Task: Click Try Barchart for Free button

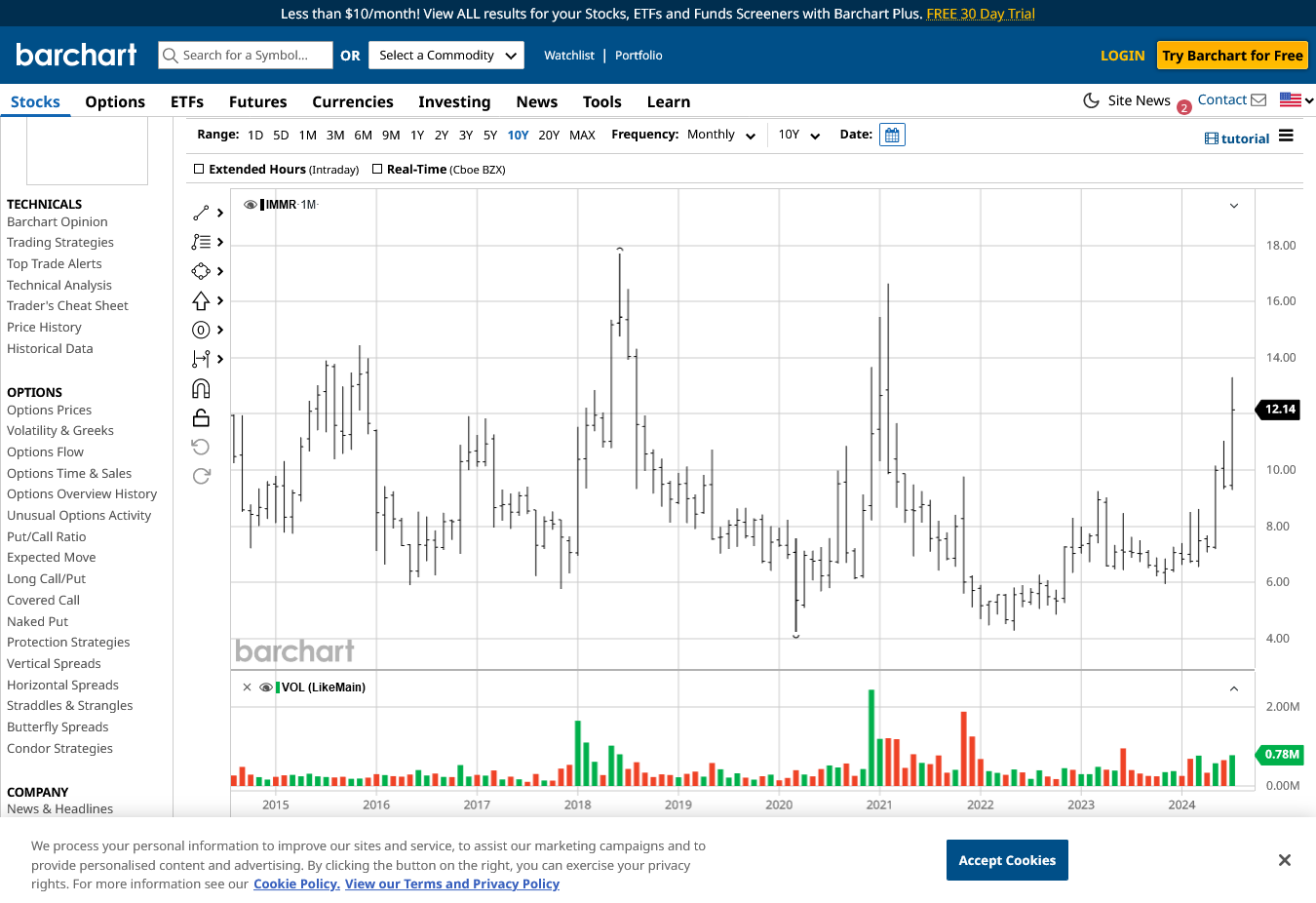Action: click(x=1232, y=56)
